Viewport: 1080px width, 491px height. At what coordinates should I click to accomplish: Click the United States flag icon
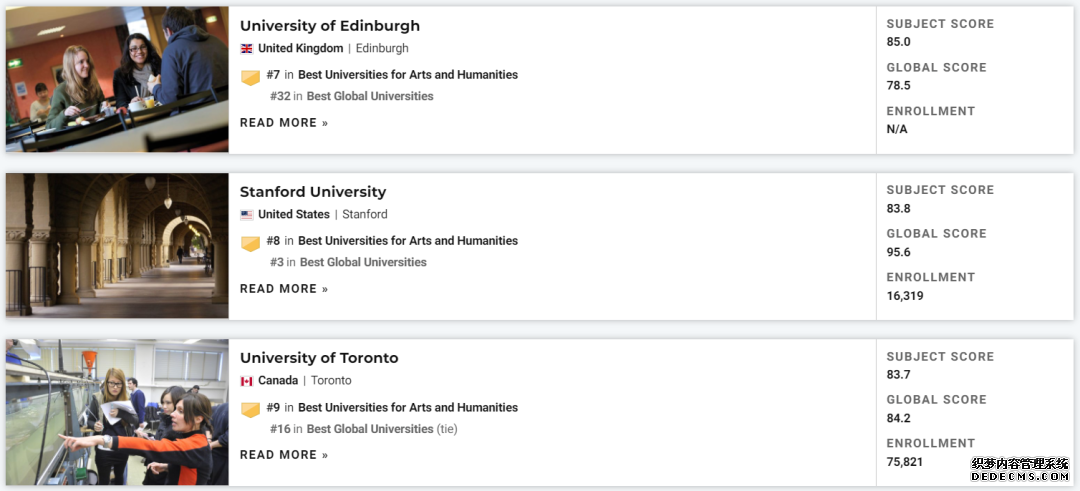point(247,215)
